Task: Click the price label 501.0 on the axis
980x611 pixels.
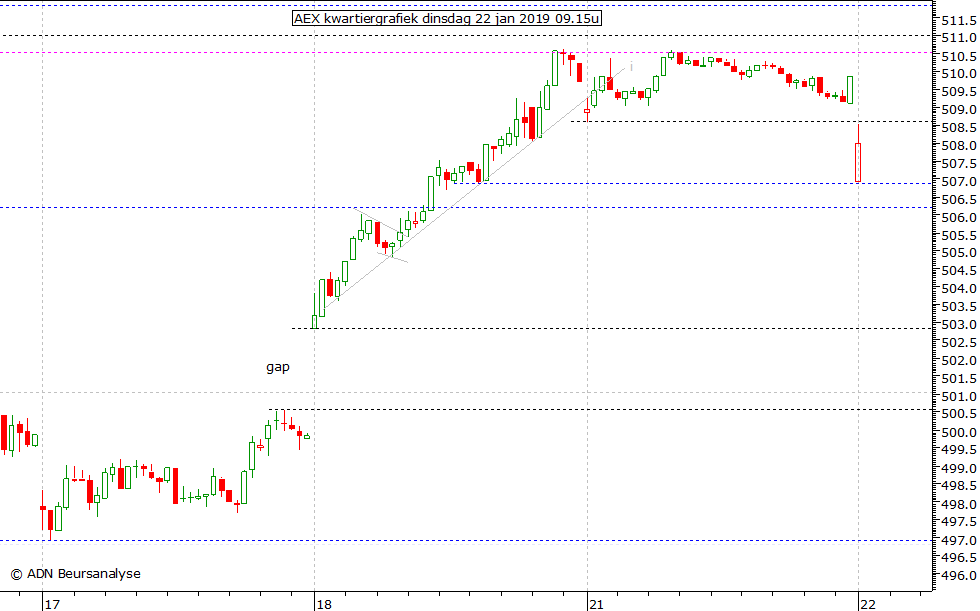Action: click(x=959, y=397)
